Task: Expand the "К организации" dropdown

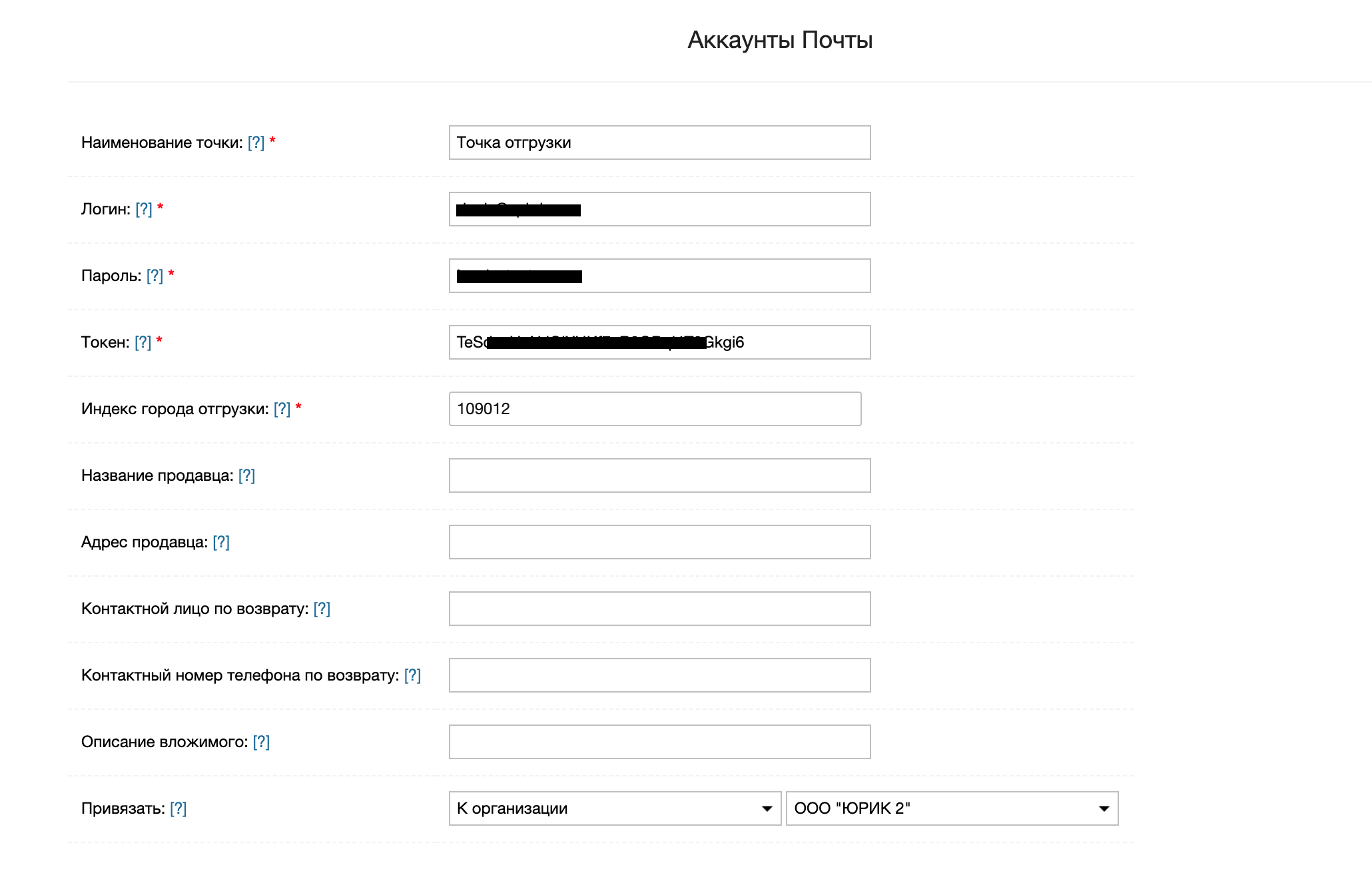Action: 614,808
